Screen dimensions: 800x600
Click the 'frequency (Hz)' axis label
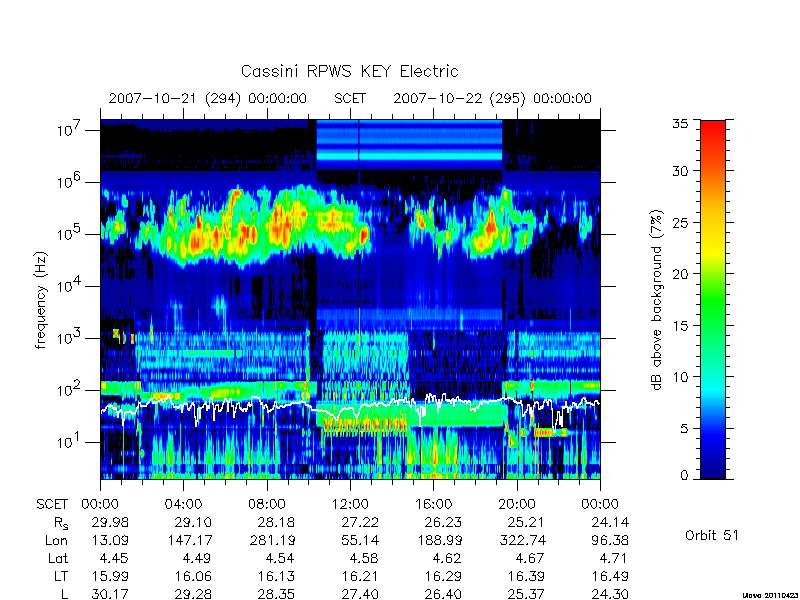41,300
